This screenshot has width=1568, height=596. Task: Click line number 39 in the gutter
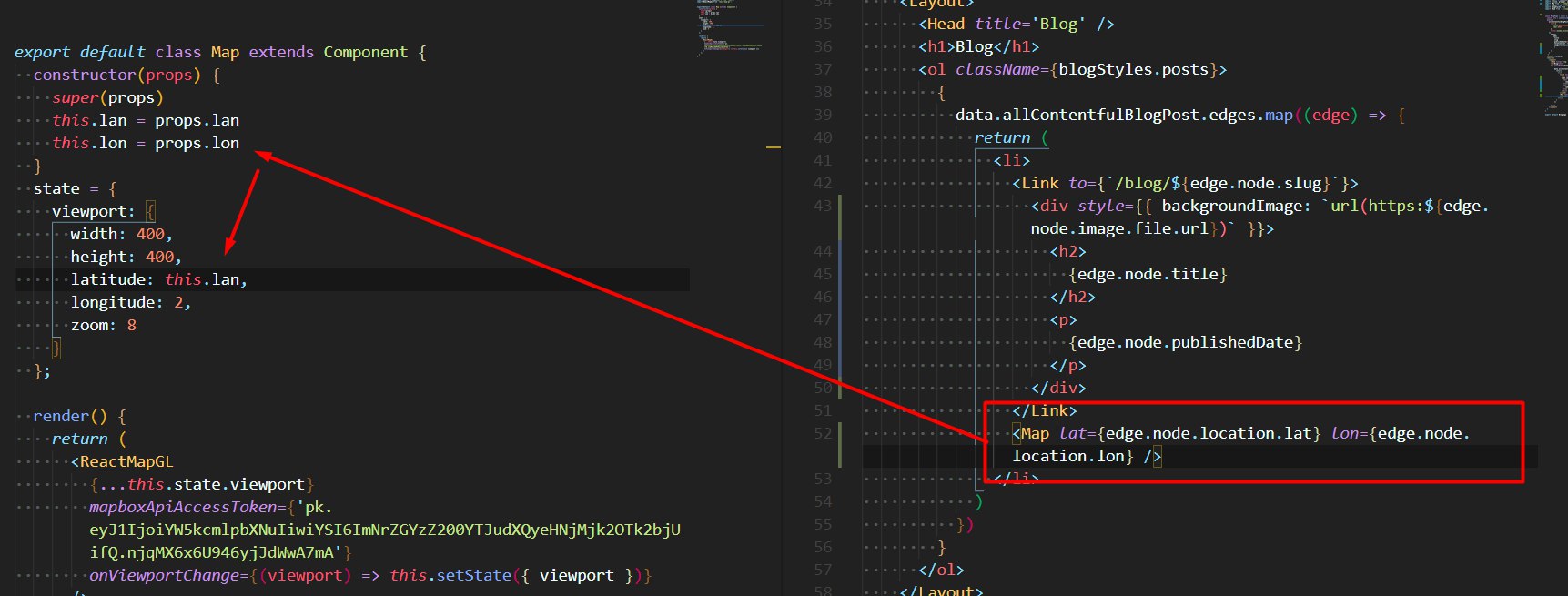pyautogui.click(x=823, y=115)
